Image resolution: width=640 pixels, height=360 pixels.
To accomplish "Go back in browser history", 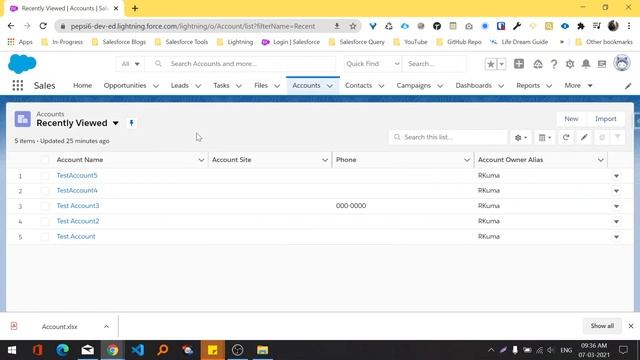I will coord(11,26).
